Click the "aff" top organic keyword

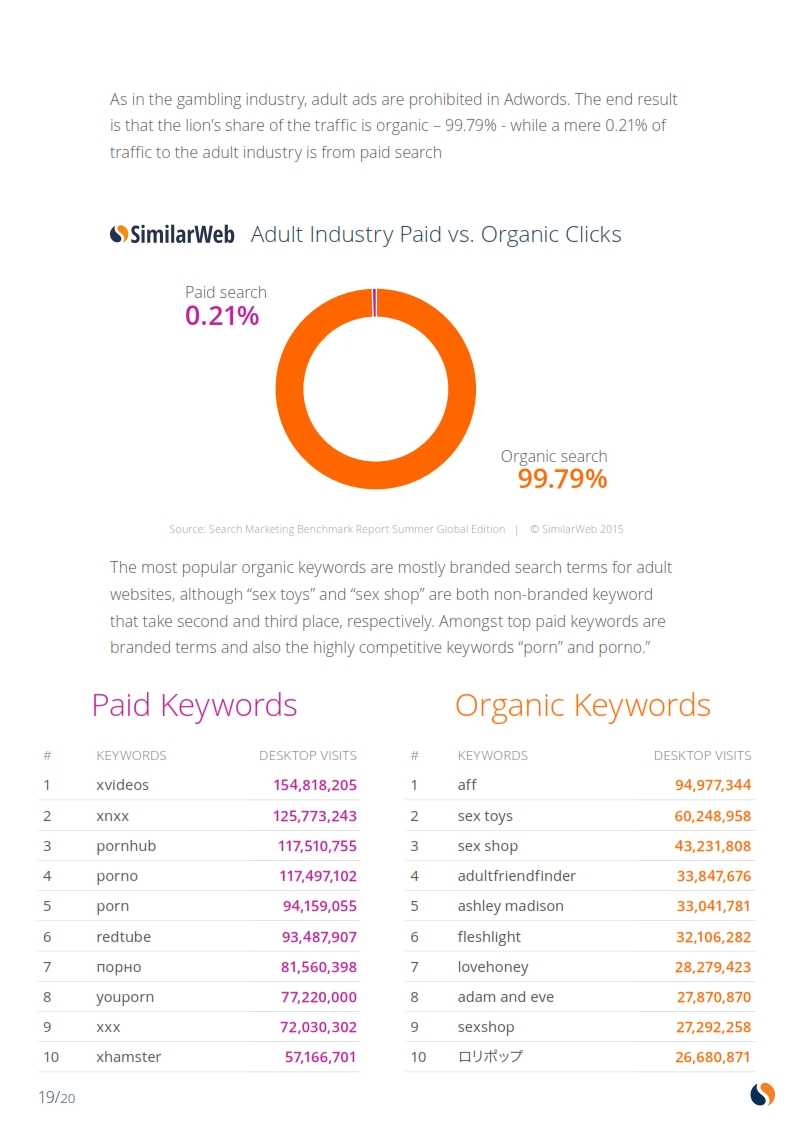(467, 785)
